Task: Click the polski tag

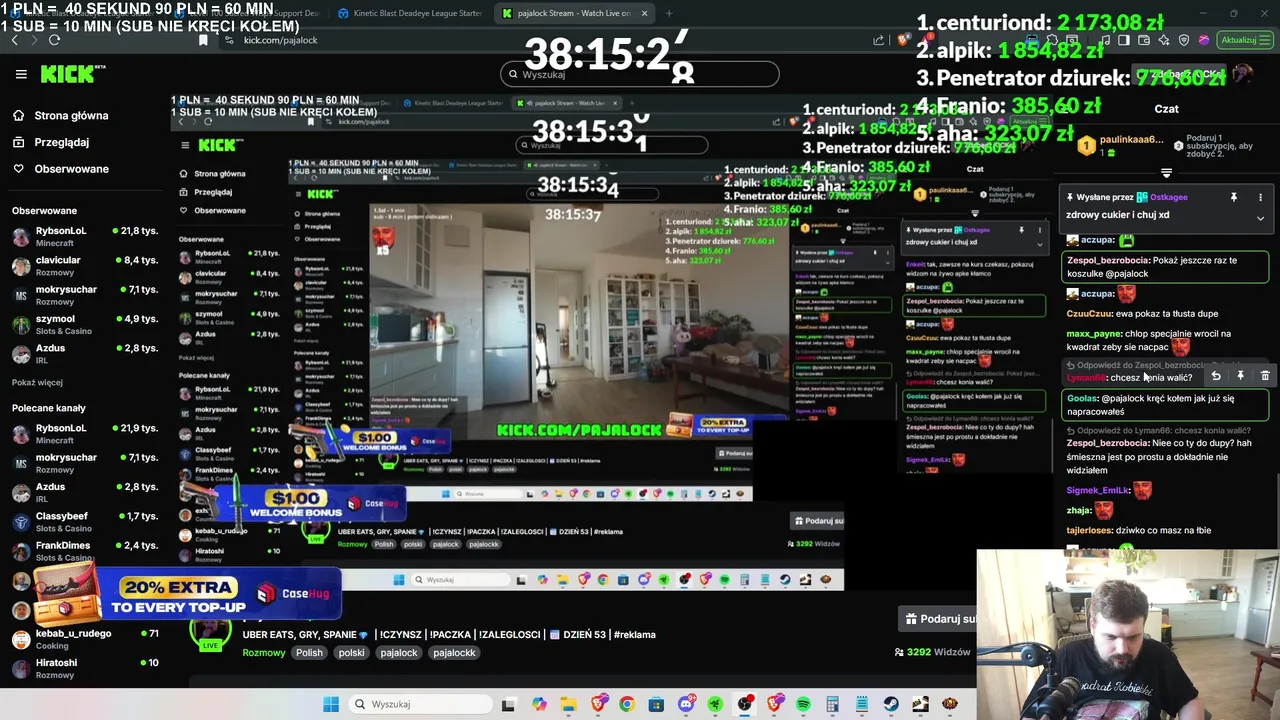Action: tap(351, 653)
